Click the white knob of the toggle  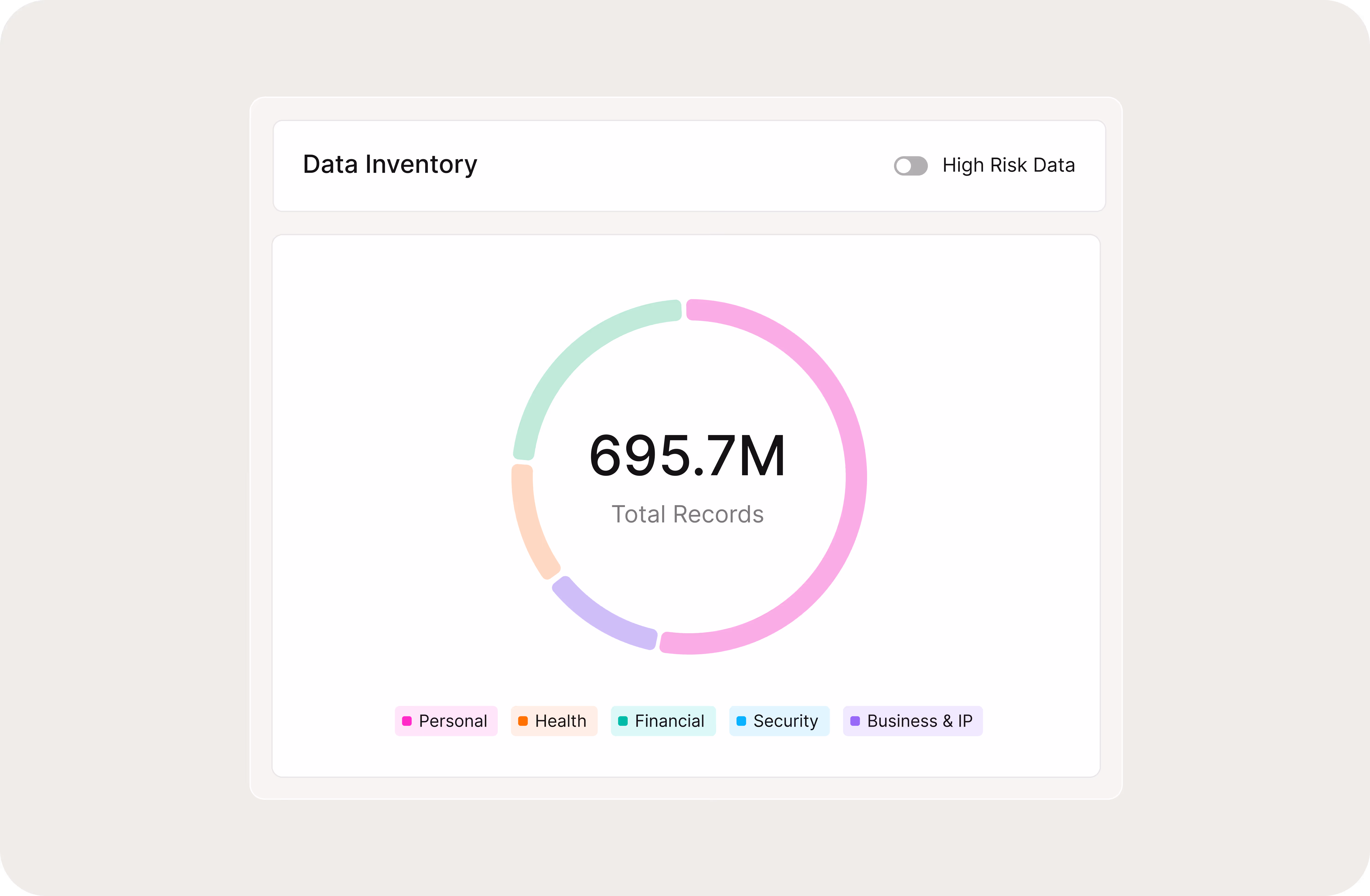[904, 166]
